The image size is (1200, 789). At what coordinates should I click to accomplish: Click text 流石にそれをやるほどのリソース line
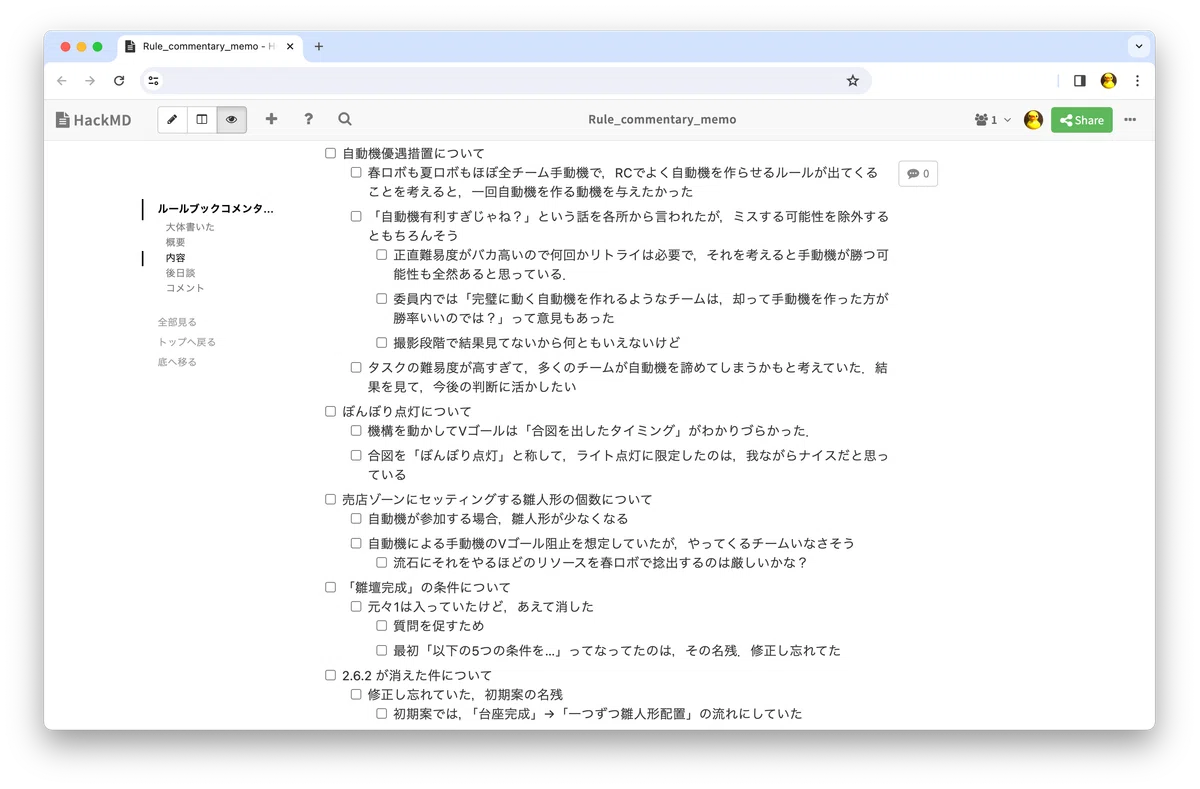[x=600, y=562]
